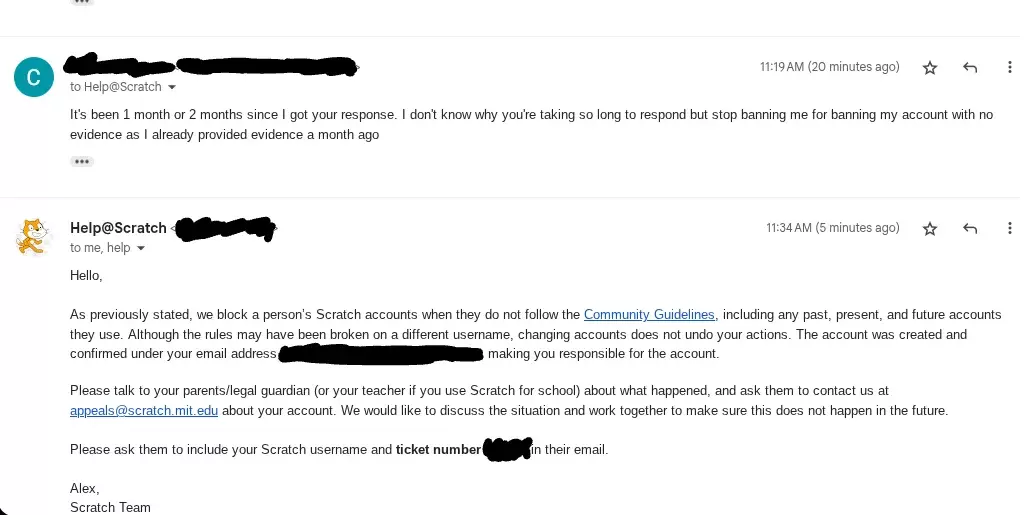
Task: Open More options for the 11:19 AM message
Action: coord(1009,68)
